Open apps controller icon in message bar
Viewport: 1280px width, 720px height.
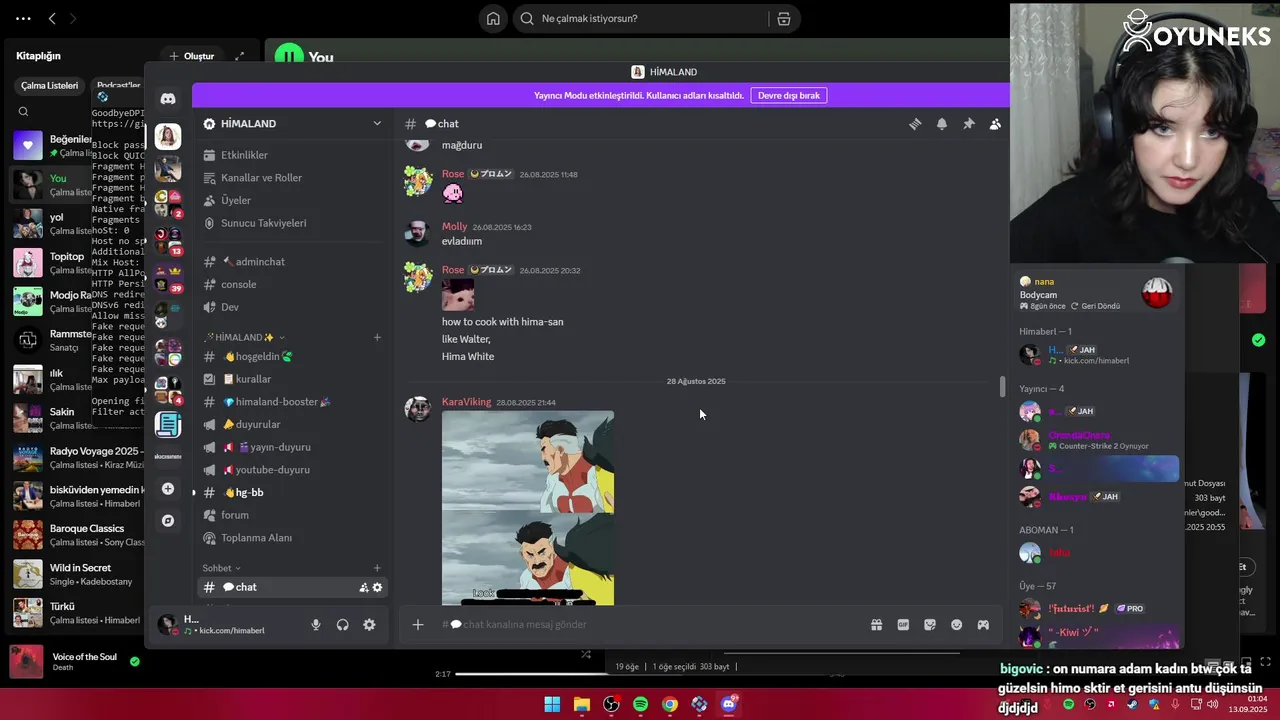click(x=983, y=625)
